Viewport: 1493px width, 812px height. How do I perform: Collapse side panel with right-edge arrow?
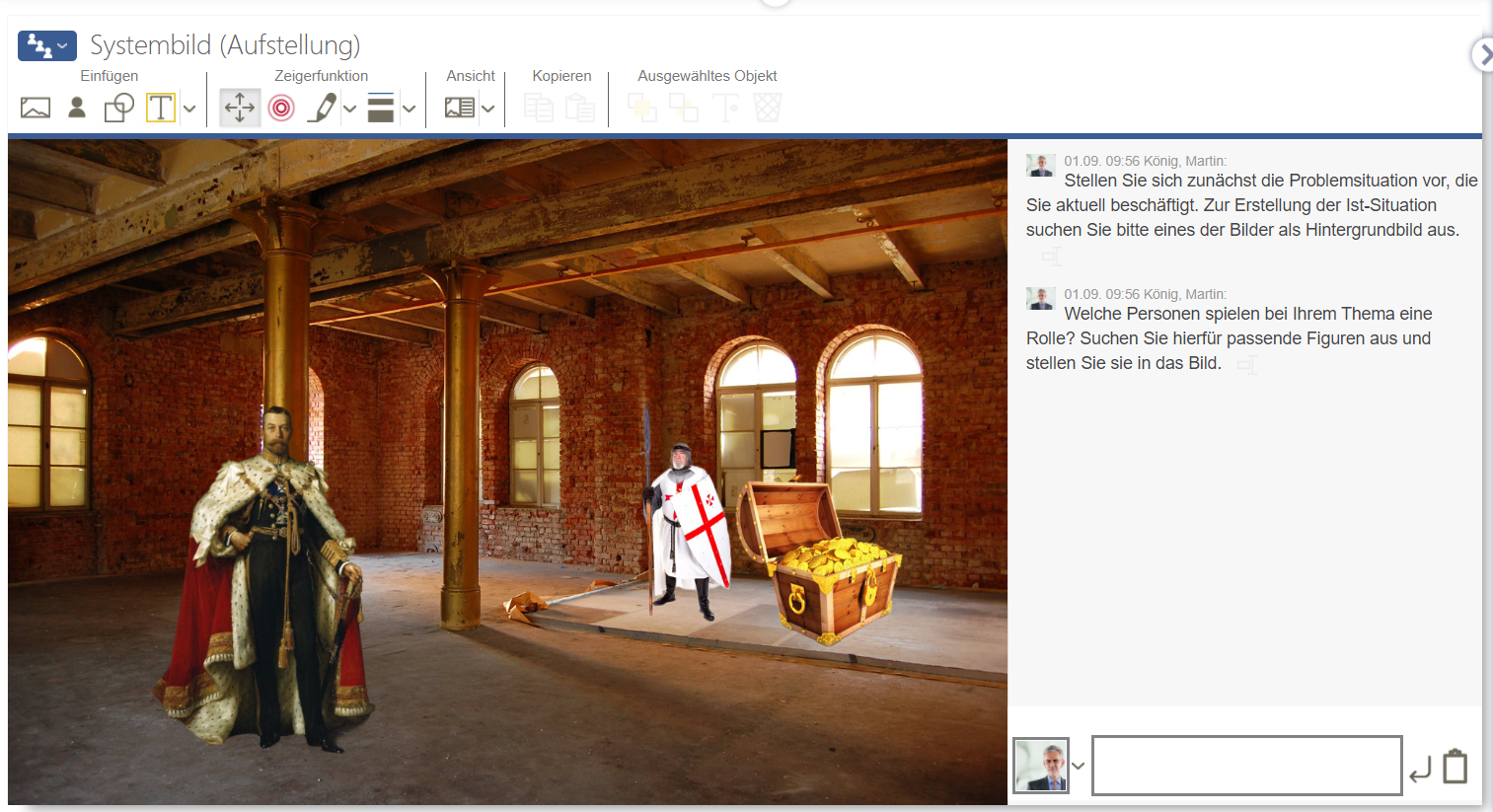[1483, 54]
